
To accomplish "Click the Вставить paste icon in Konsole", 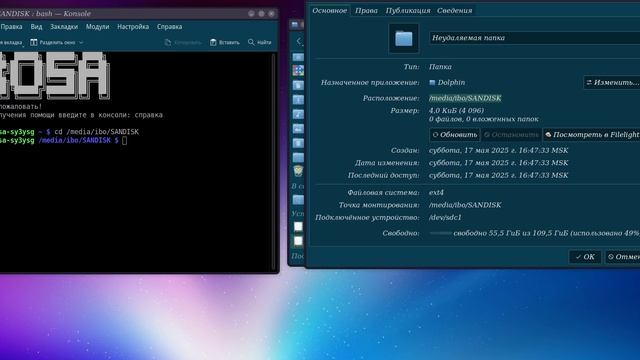I will 213,42.
